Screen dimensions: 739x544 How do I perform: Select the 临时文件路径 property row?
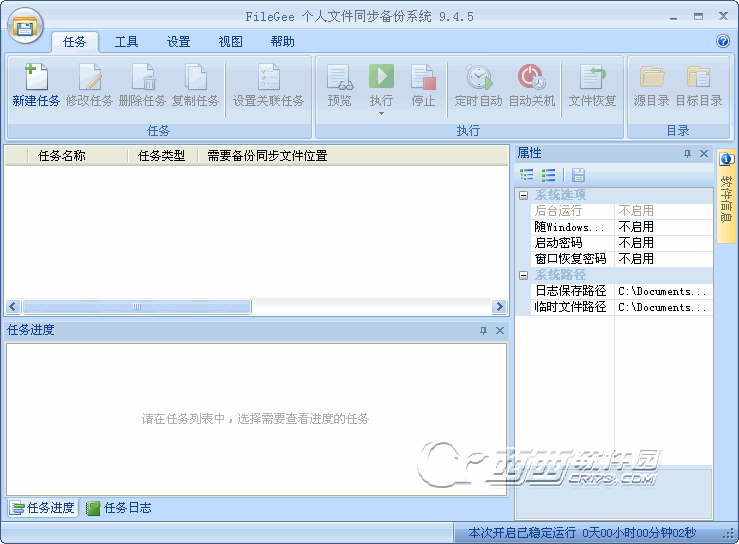tap(622, 307)
